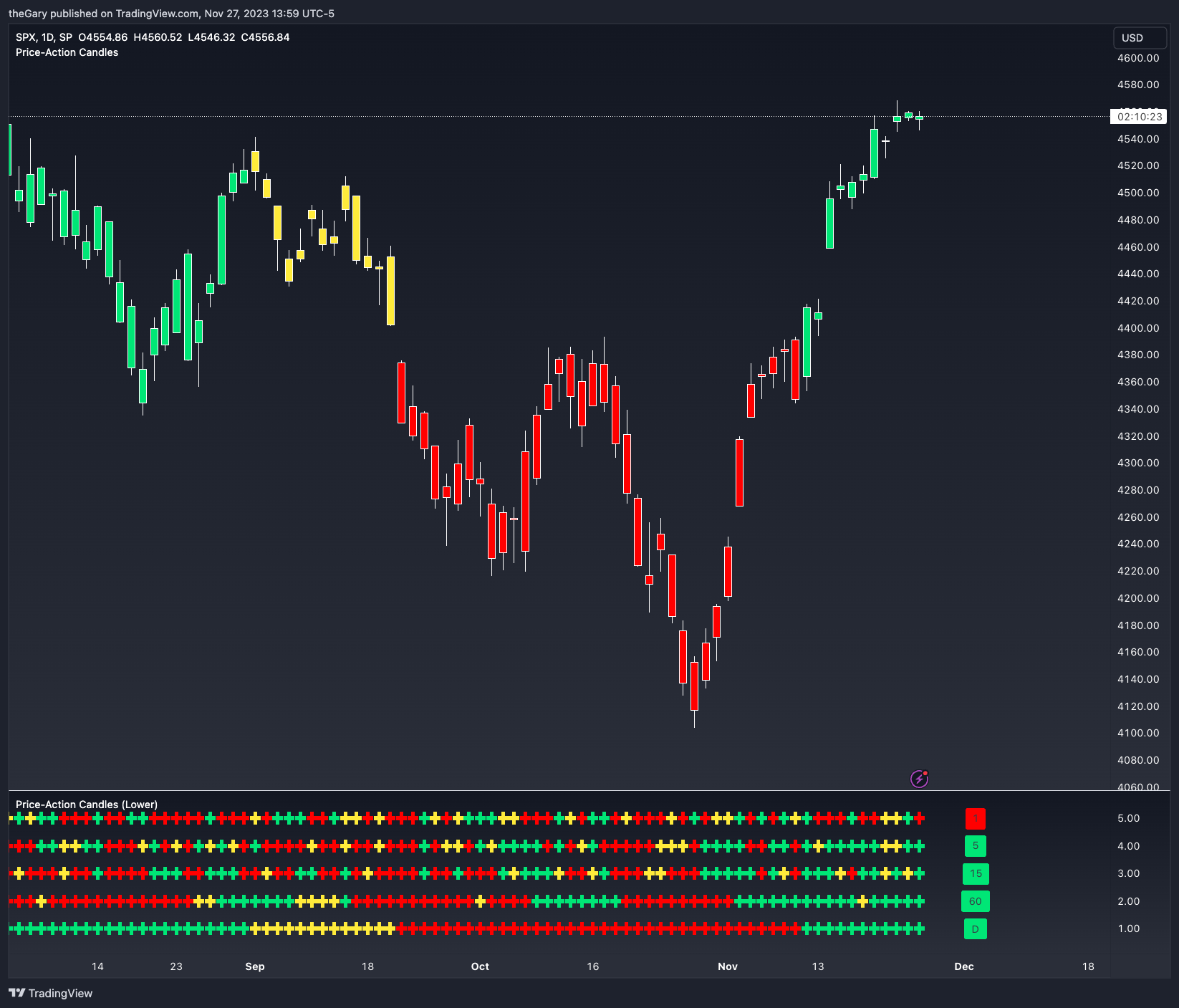Click the close value C4556.84 in legend
1179x1008 pixels.
pos(265,37)
